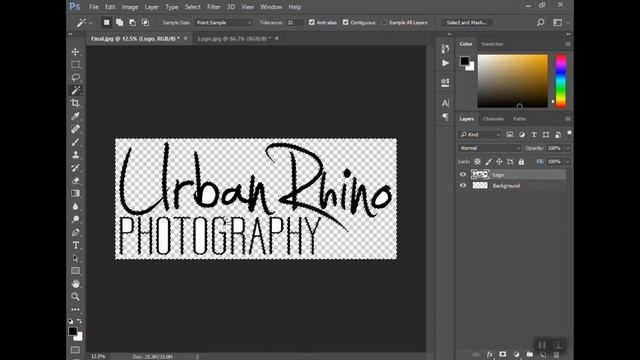The height and width of the screenshot is (360, 640).
Task: Select the Hand tool
Action: point(76,284)
